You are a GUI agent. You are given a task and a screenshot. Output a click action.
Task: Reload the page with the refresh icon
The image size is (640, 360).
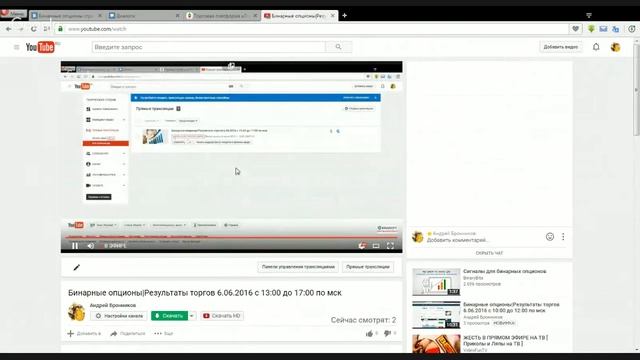pyautogui.click(x=34, y=29)
